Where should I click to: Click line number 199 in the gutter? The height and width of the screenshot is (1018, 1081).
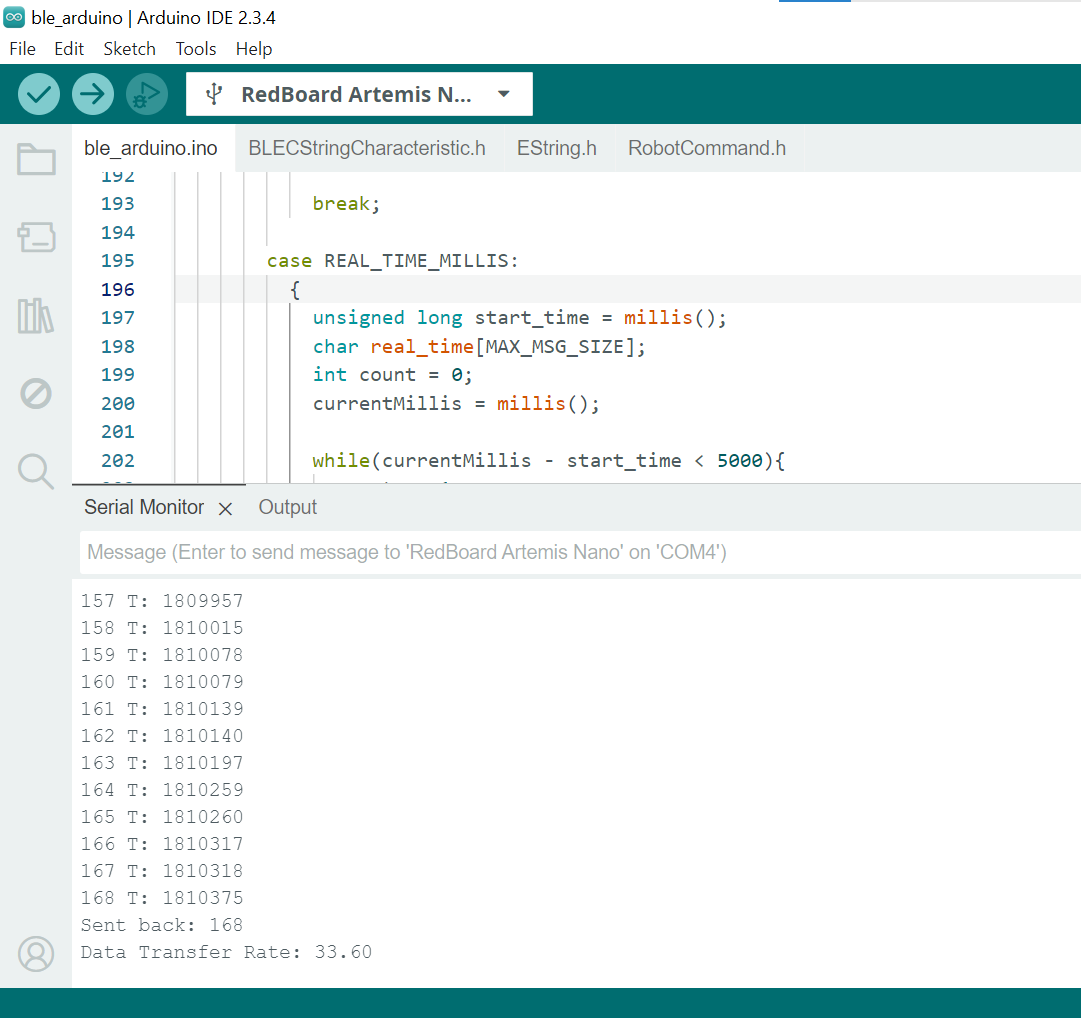click(x=118, y=375)
